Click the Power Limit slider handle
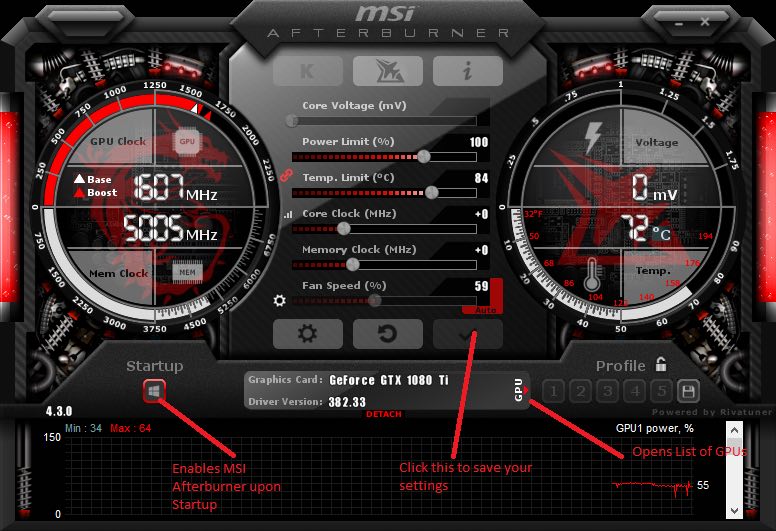The image size is (776, 531). tap(424, 157)
